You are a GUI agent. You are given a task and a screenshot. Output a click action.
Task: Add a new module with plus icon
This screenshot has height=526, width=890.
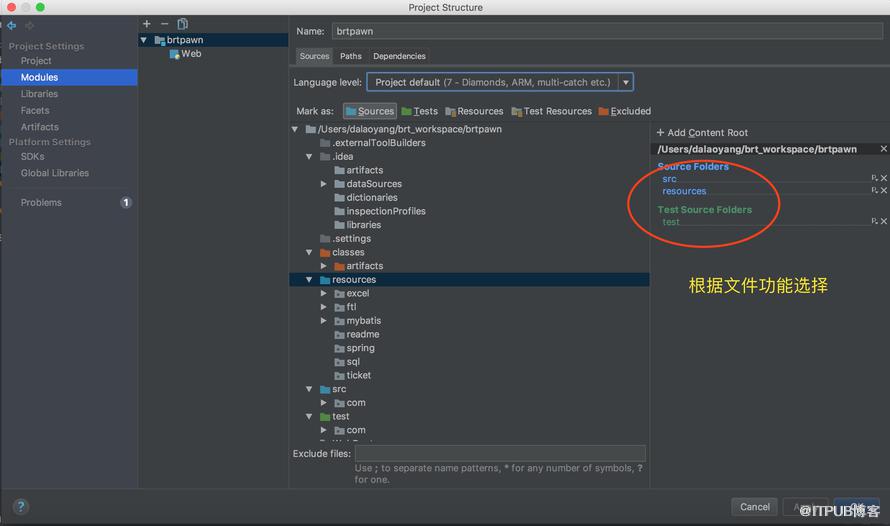pos(146,24)
